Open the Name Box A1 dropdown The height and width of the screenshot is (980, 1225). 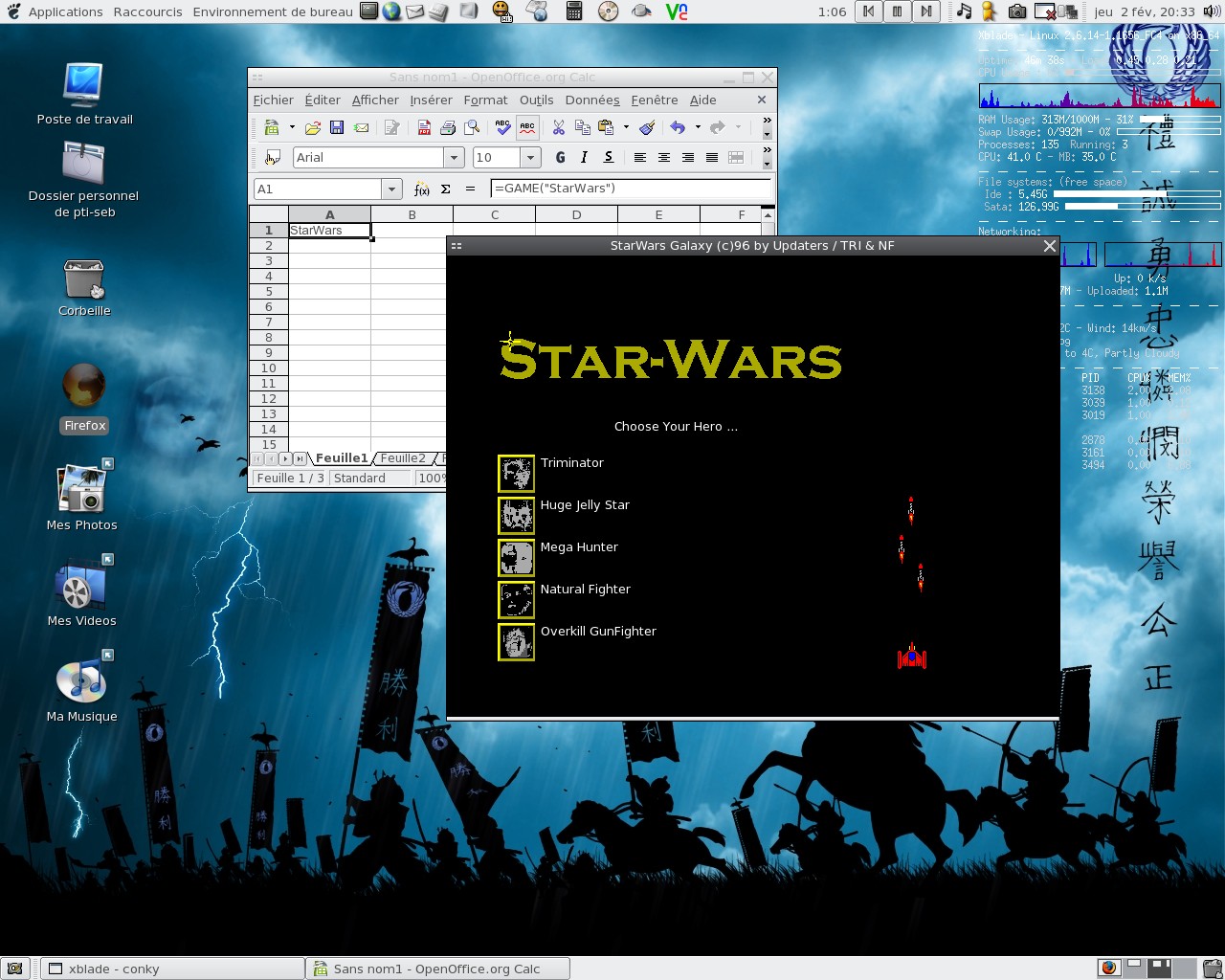tap(391, 189)
